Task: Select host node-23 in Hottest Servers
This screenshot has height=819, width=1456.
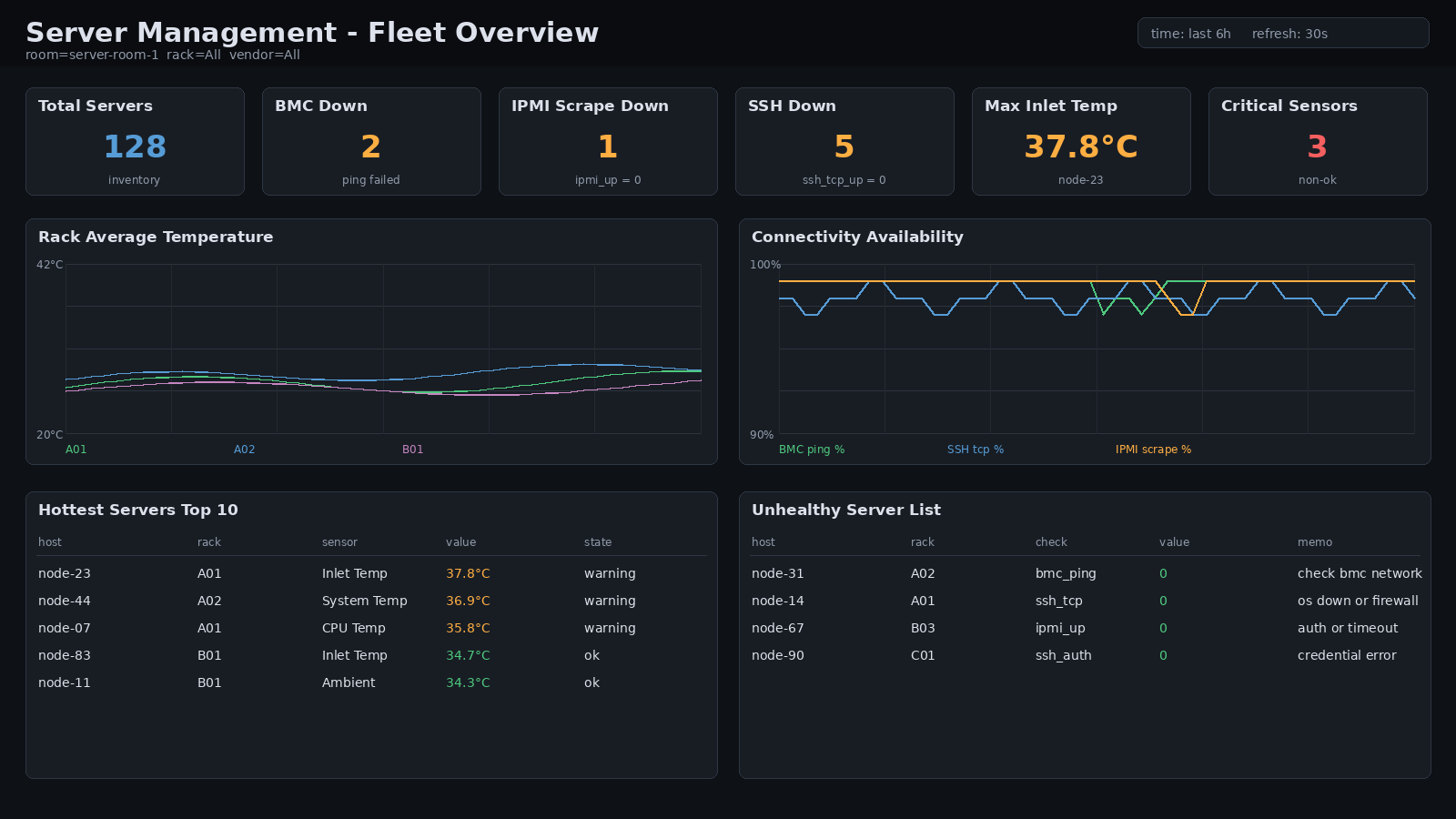Action: (x=65, y=573)
